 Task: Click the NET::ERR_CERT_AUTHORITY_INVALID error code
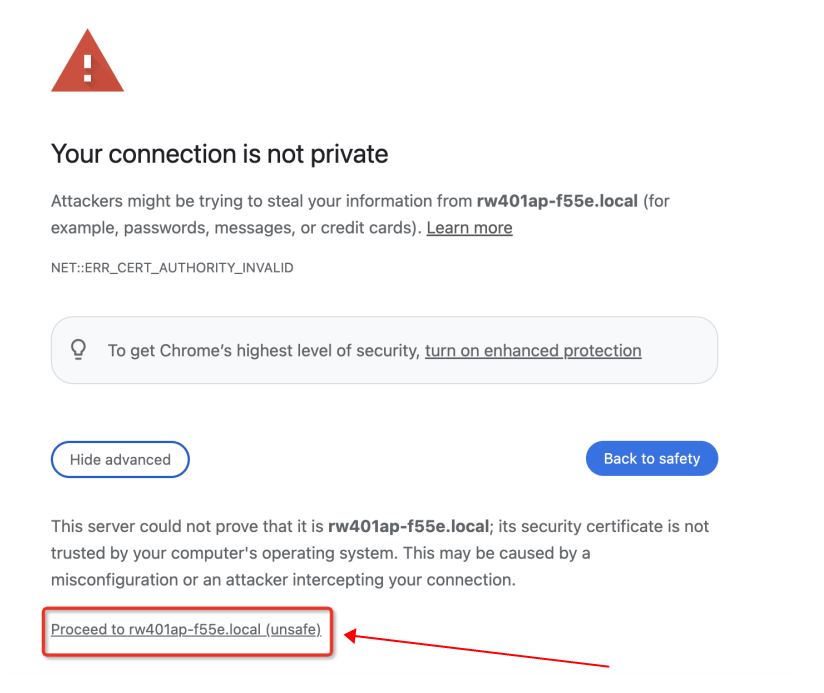(x=172, y=267)
